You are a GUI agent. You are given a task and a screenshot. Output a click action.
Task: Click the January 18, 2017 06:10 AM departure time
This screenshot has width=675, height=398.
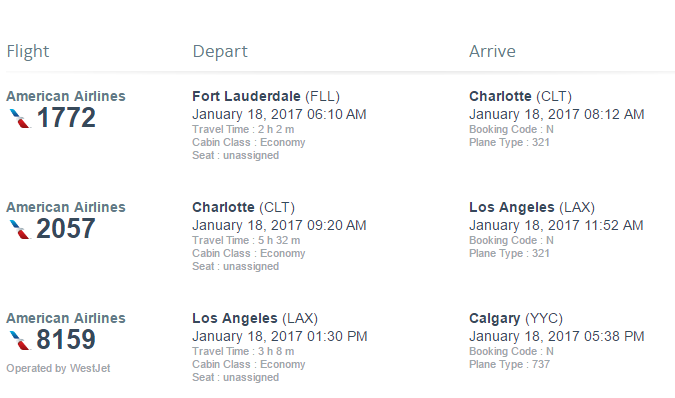point(279,114)
